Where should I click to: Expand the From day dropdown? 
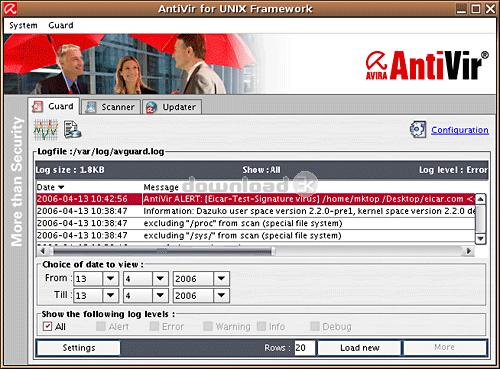pyautogui.click(x=110, y=278)
